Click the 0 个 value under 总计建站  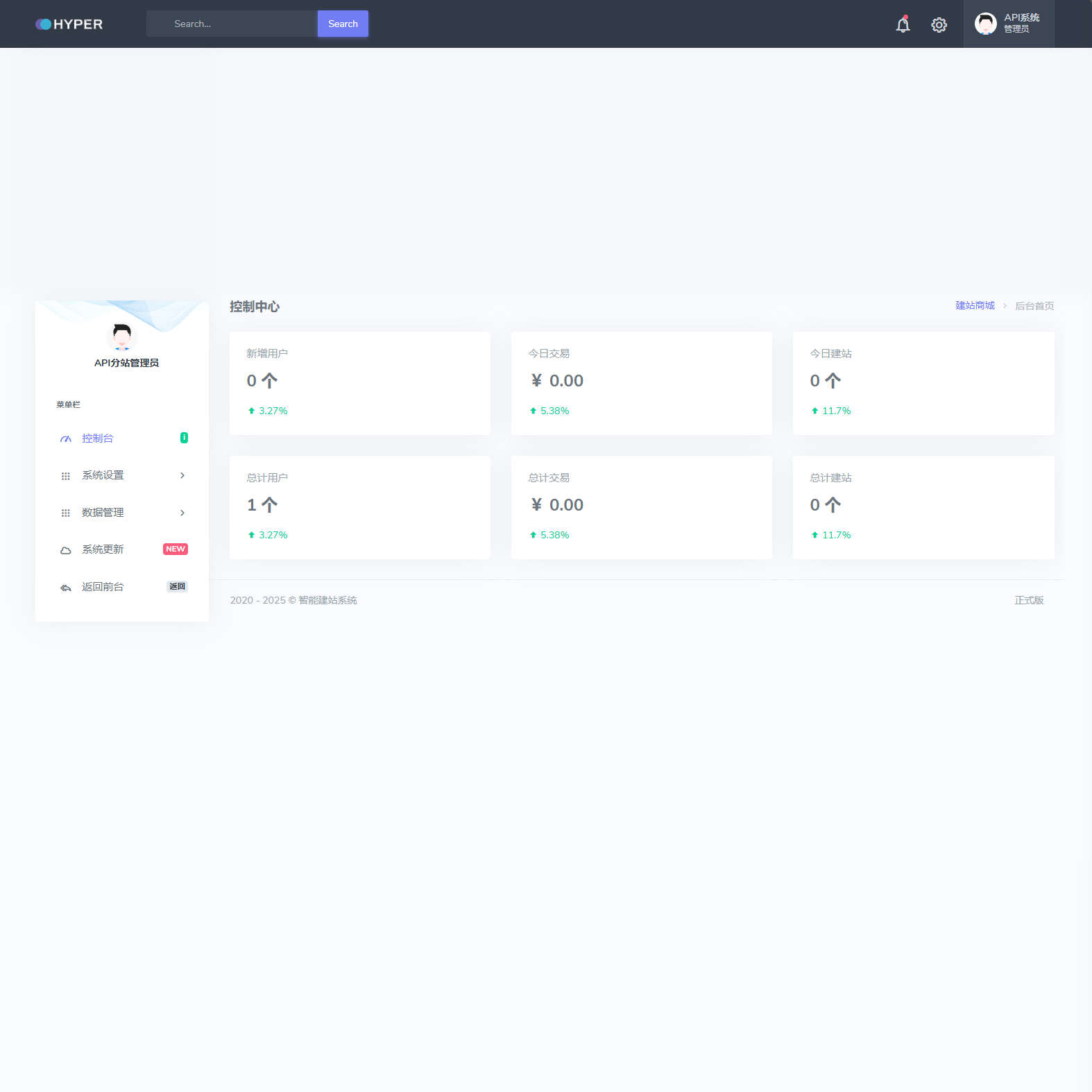(826, 505)
